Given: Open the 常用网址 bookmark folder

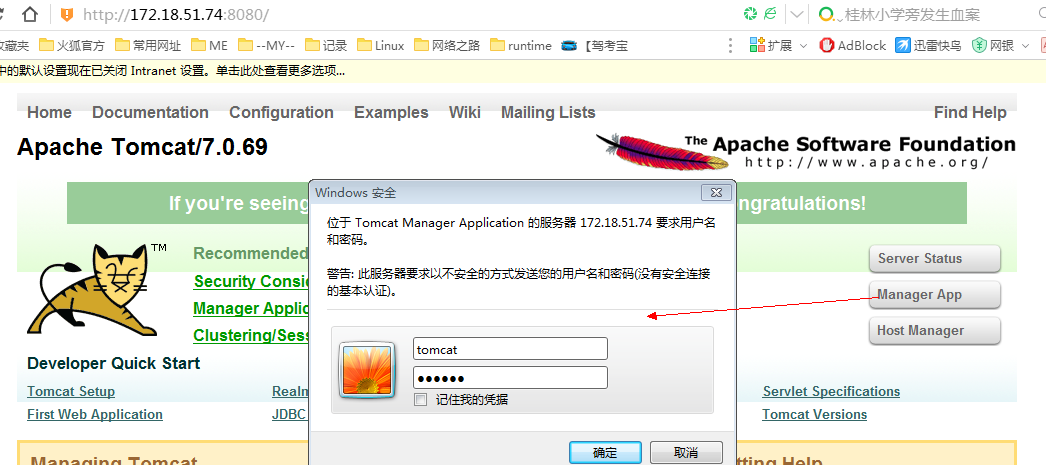Looking at the screenshot, I should (x=148, y=45).
